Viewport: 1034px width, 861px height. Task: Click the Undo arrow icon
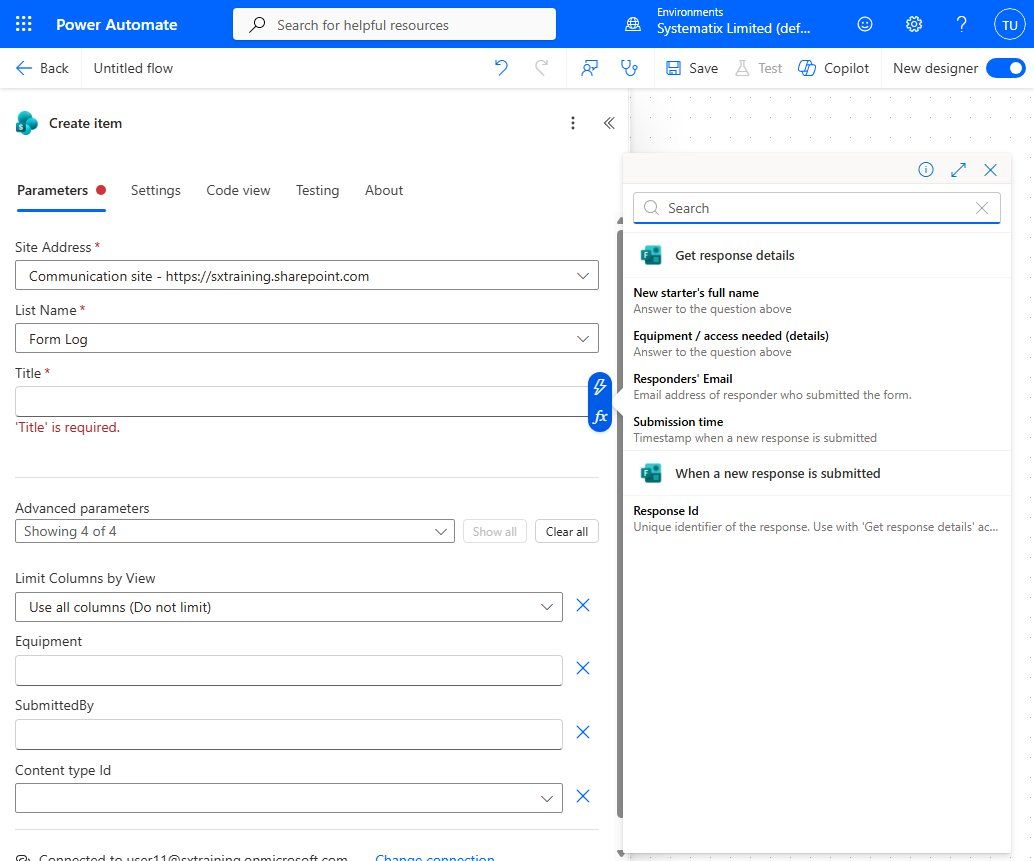point(501,68)
